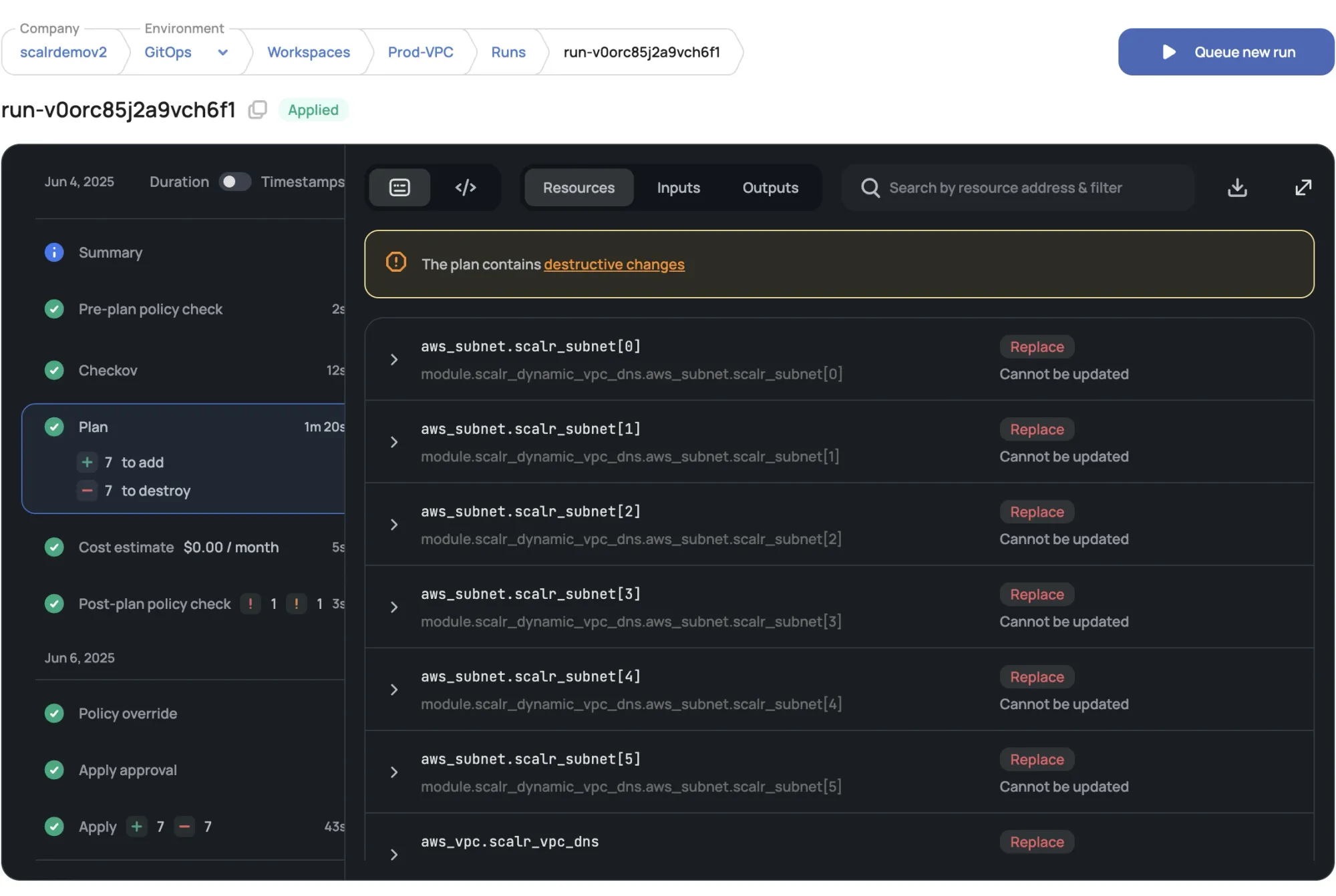
Task: Click the Queue new run button
Action: click(x=1226, y=52)
